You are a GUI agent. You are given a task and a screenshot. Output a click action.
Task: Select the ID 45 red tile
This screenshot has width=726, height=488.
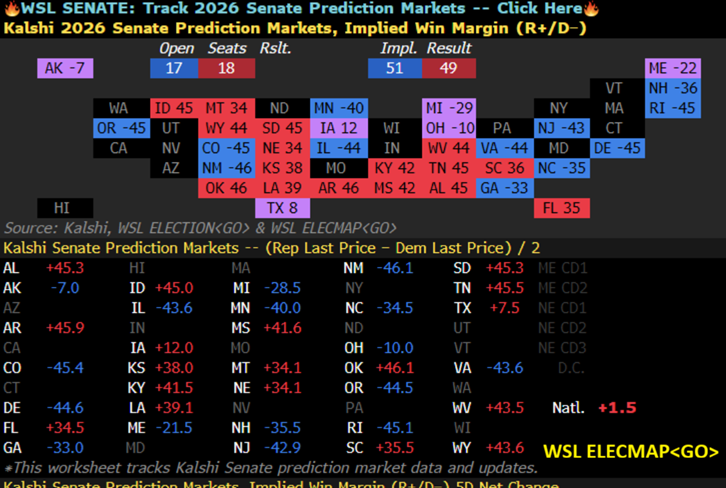pos(174,108)
